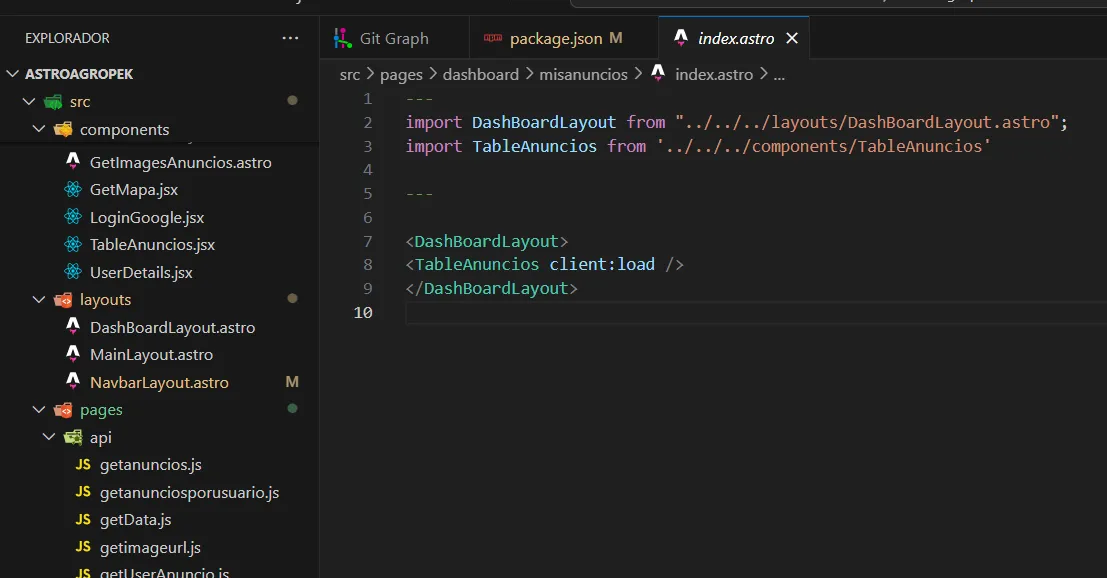Screen dimensions: 1107x578
Task: Collapse the pages folder chevron
Action: click(x=39, y=410)
